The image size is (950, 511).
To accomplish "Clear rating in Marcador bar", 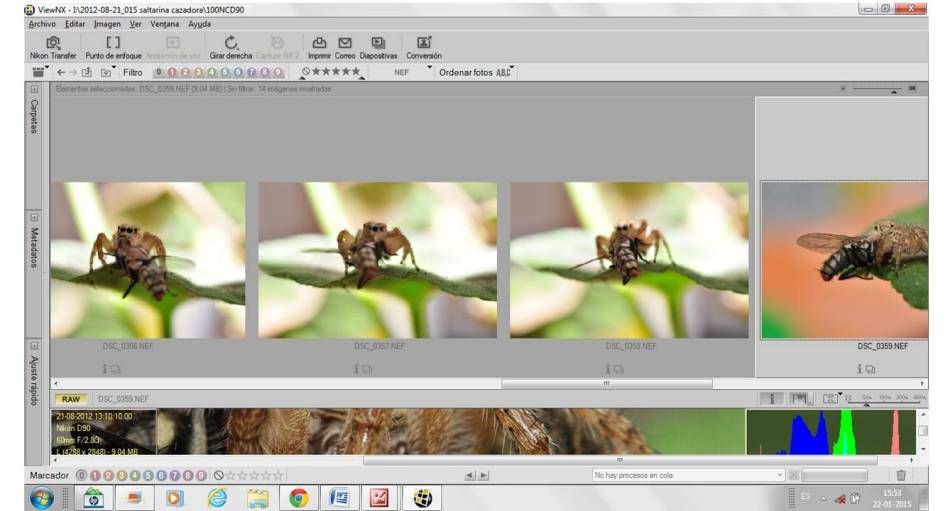I will [219, 475].
